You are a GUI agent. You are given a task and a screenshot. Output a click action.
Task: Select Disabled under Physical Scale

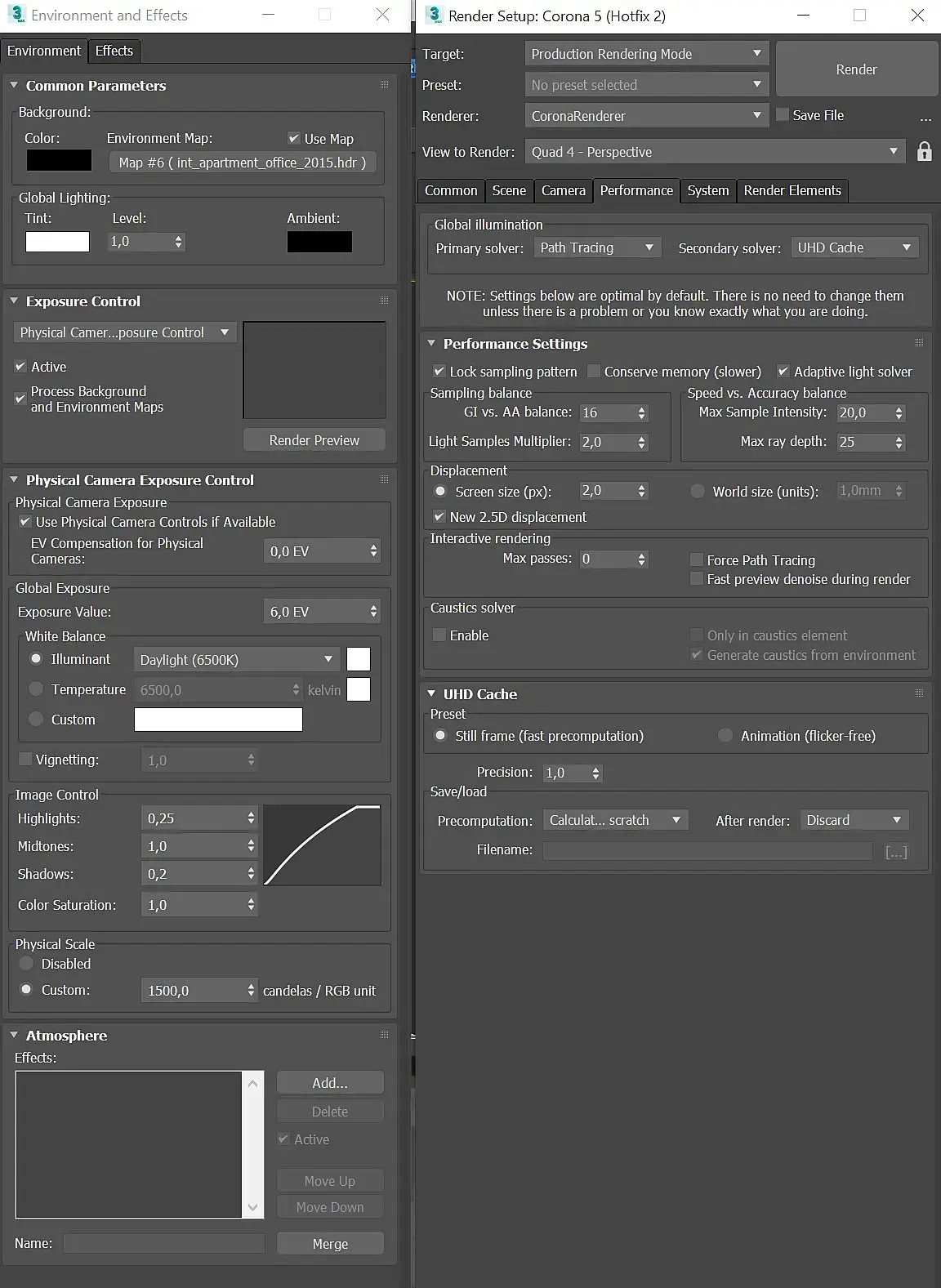click(x=26, y=964)
